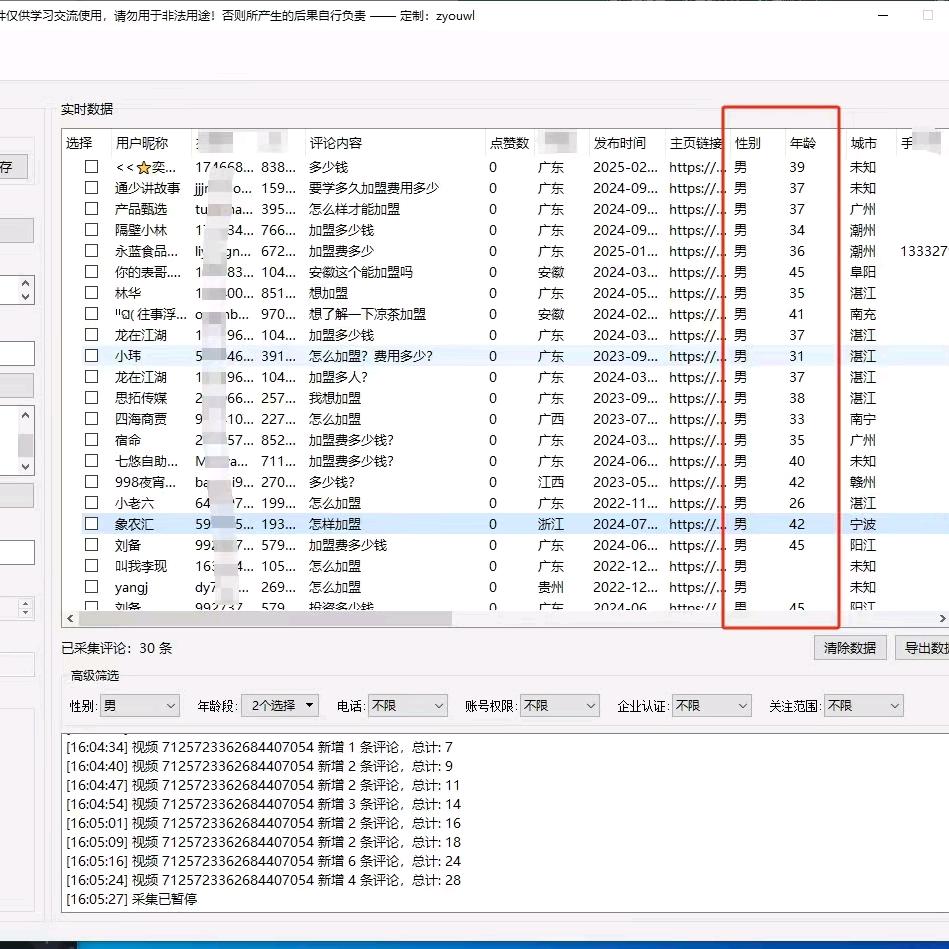This screenshot has height=949, width=949.
Task: Check the row checkbox for 象农汇
Action: pyautogui.click(x=92, y=524)
